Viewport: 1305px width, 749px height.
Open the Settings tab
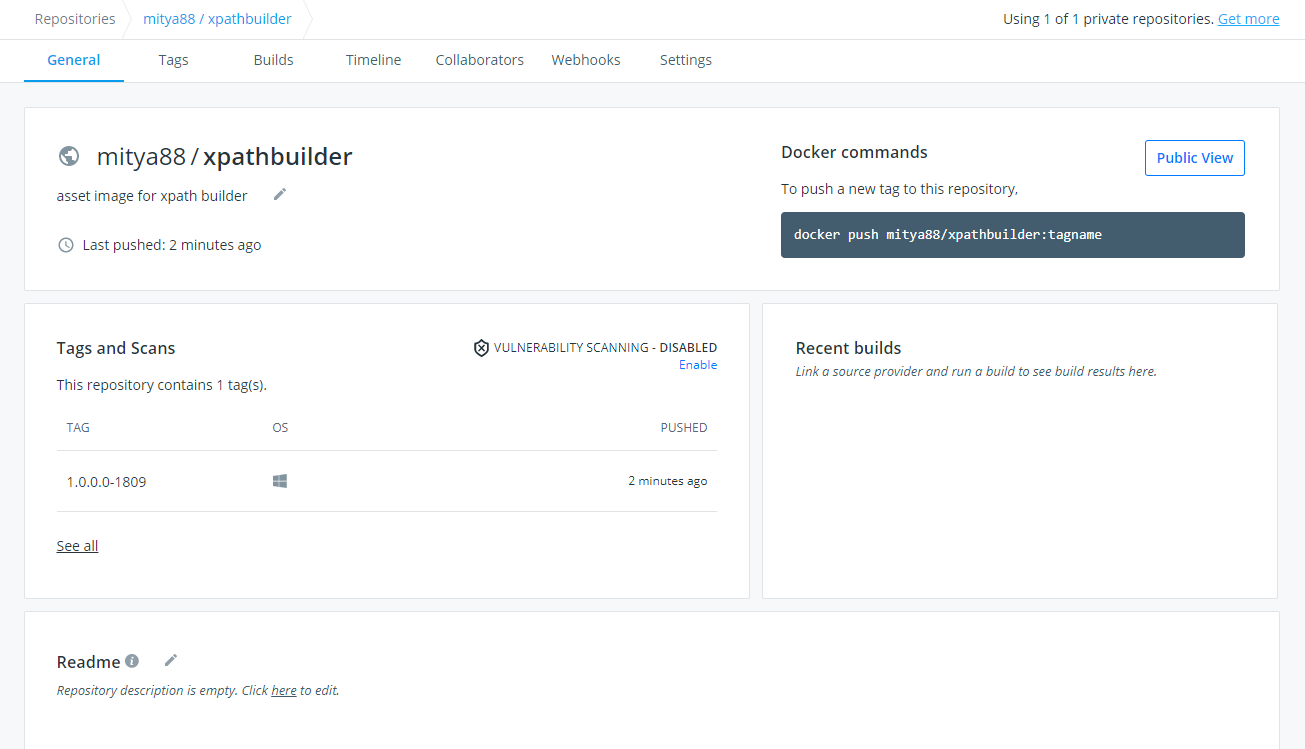pos(685,60)
